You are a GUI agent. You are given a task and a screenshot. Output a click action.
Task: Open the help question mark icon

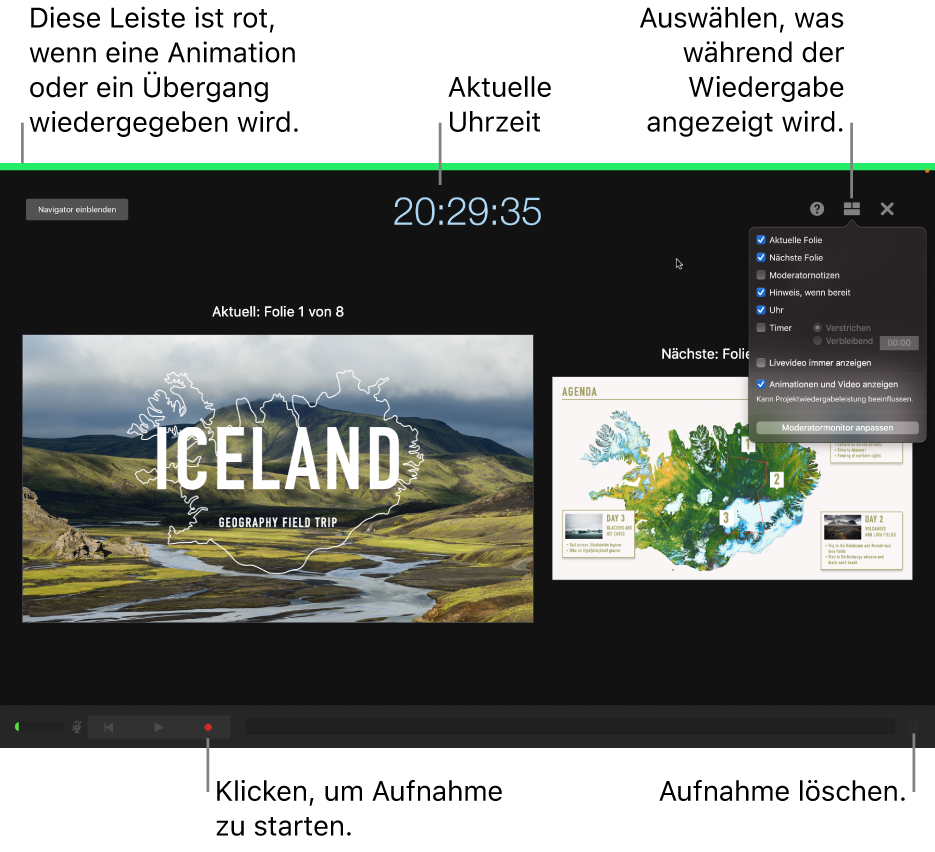point(817,209)
